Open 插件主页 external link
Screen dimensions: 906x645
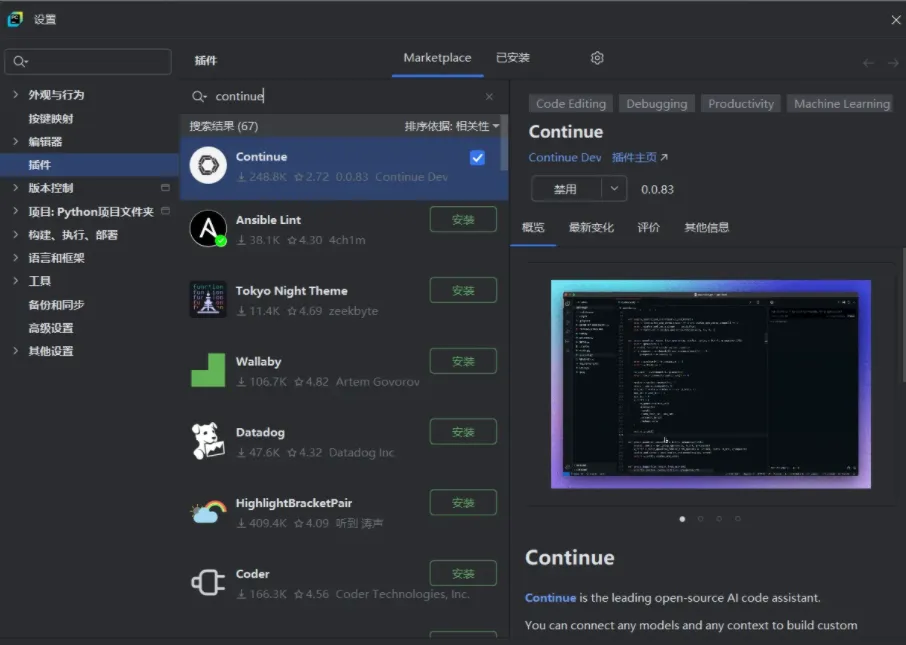(x=640, y=157)
